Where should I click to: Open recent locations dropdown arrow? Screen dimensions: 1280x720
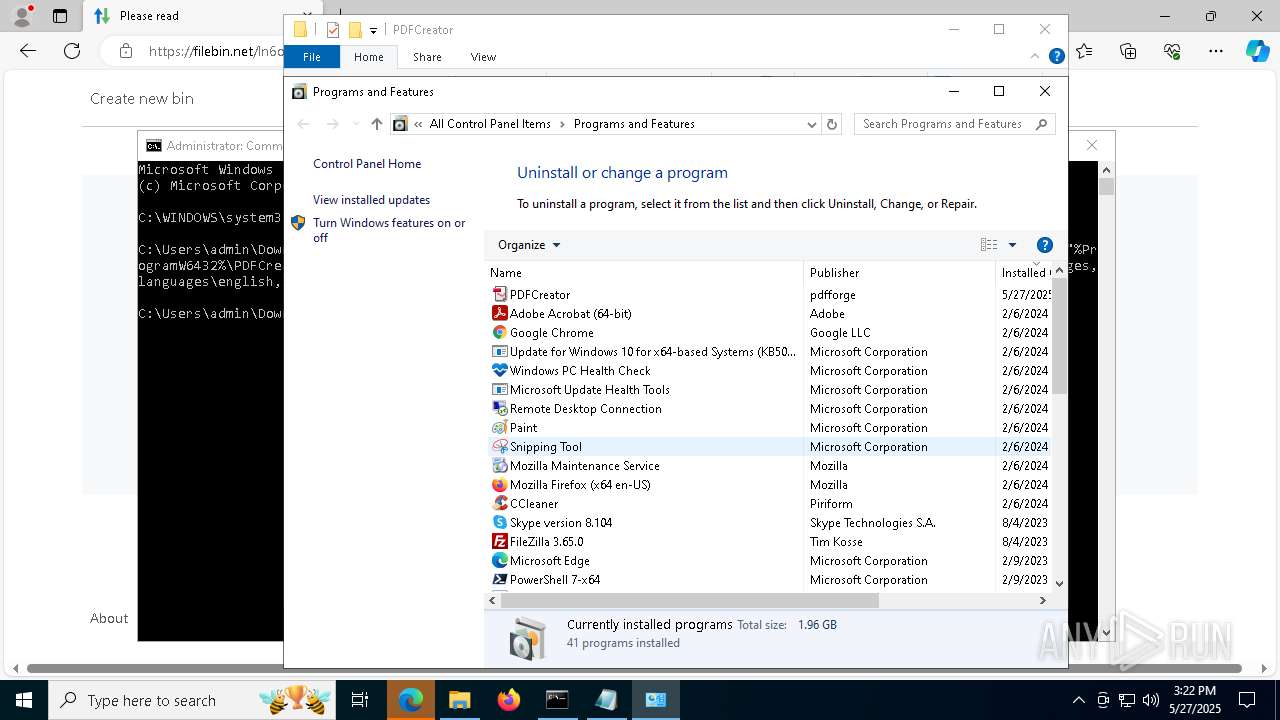355,124
